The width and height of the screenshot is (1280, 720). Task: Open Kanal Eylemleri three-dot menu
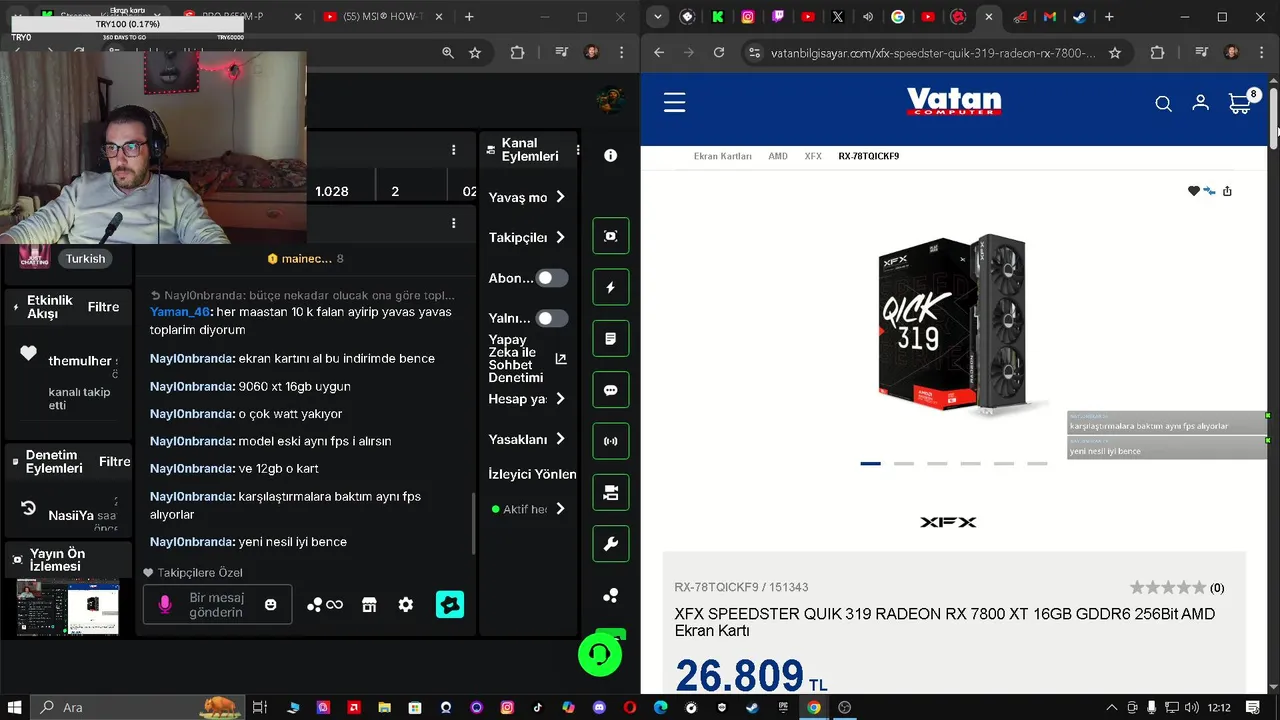(x=577, y=151)
